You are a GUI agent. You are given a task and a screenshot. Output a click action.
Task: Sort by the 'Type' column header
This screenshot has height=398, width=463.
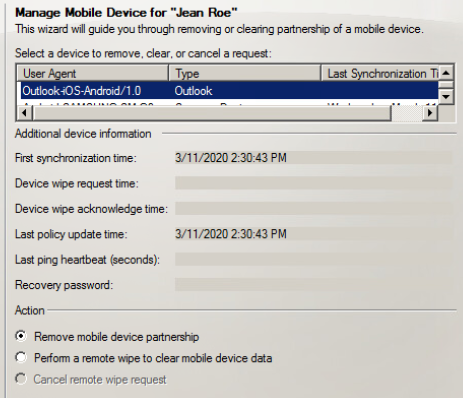[244, 73]
